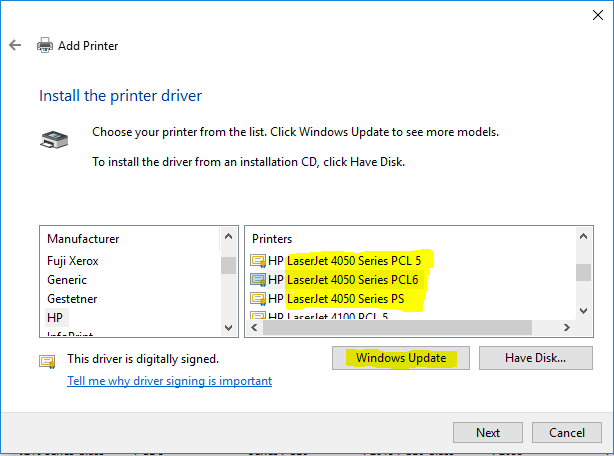This screenshot has width=614, height=456.
Task: Click the LaserJet 4050 PCL6 driver icon
Action: 258,280
